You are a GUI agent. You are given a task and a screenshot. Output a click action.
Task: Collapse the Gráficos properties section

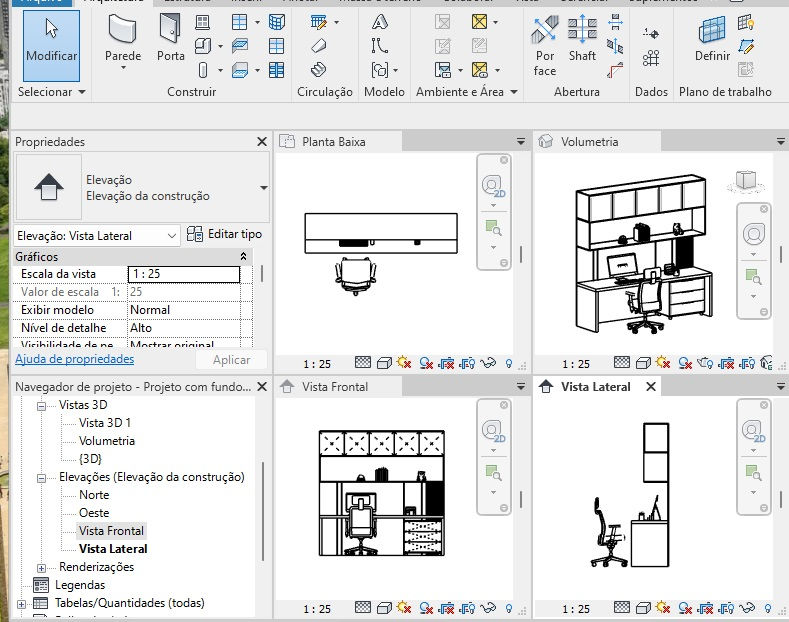pos(244,256)
